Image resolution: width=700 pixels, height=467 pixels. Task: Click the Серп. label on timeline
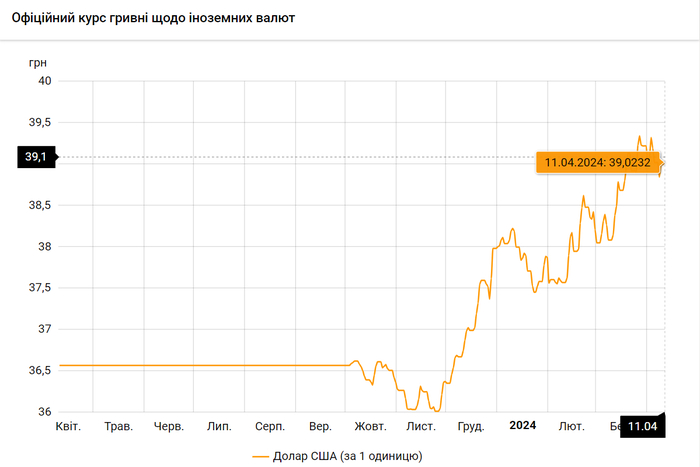[x=271, y=426]
